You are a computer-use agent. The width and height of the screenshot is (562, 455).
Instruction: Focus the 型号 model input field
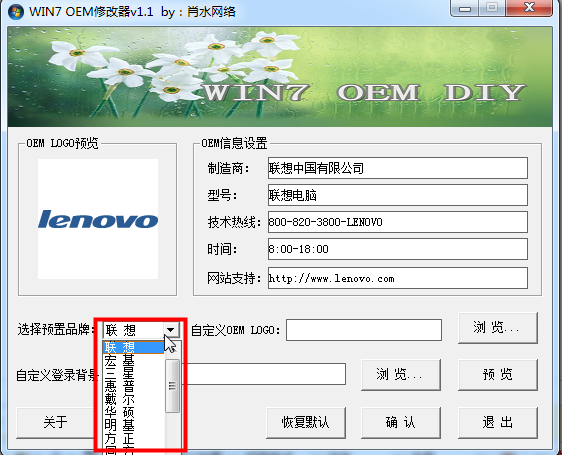(397, 195)
